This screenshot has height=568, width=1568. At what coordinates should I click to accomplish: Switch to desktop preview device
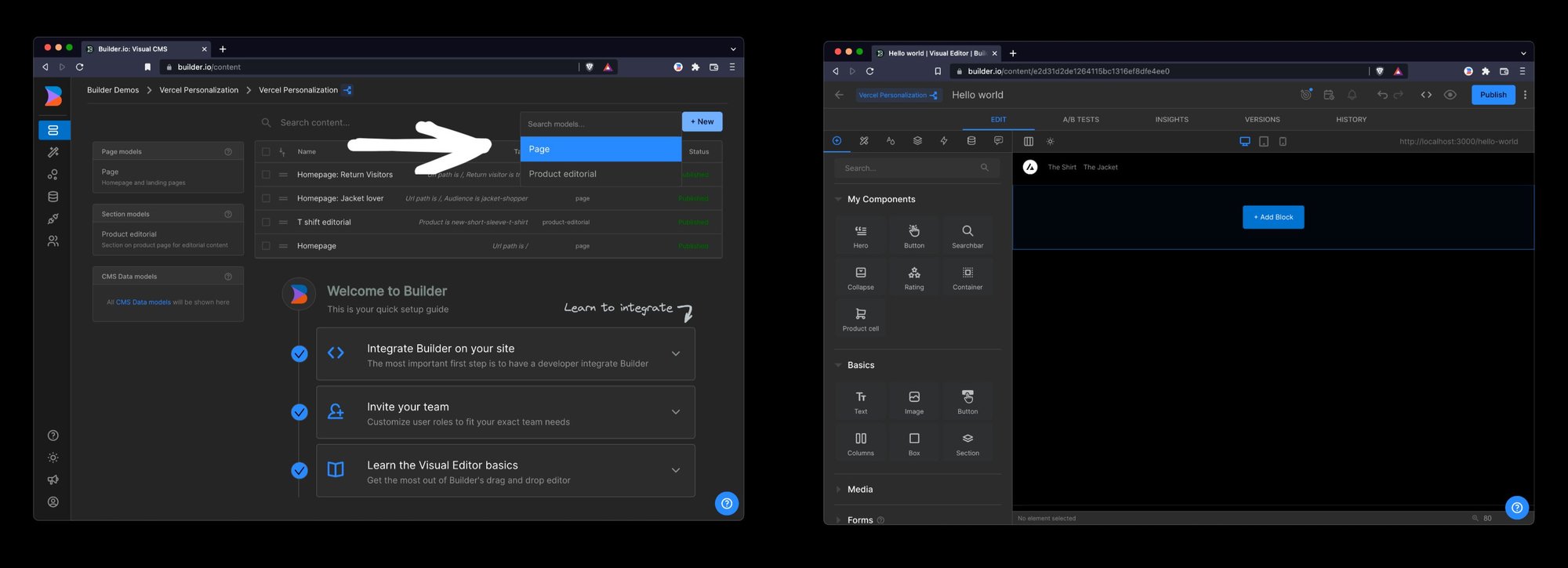click(1245, 142)
